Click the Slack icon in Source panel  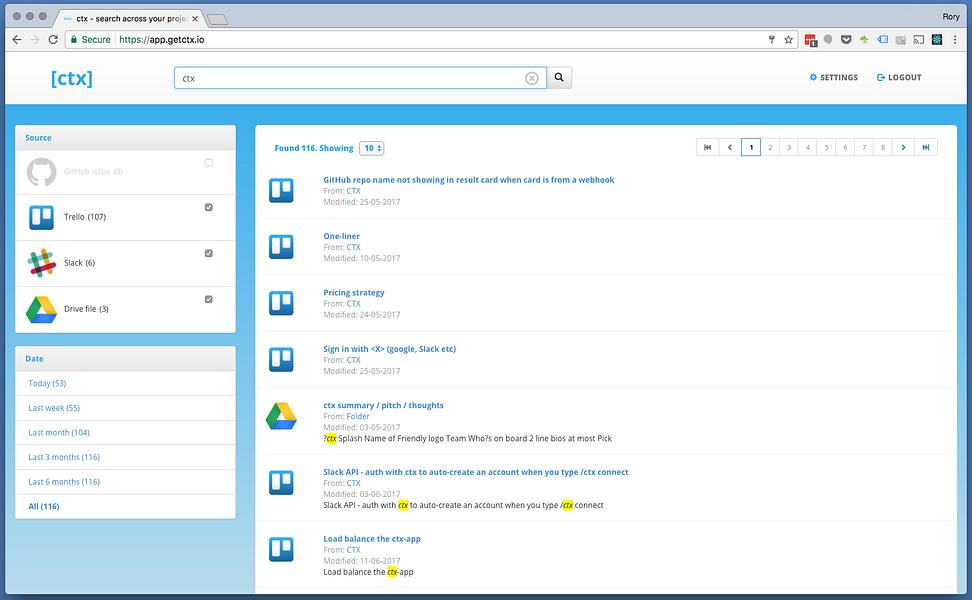click(42, 263)
